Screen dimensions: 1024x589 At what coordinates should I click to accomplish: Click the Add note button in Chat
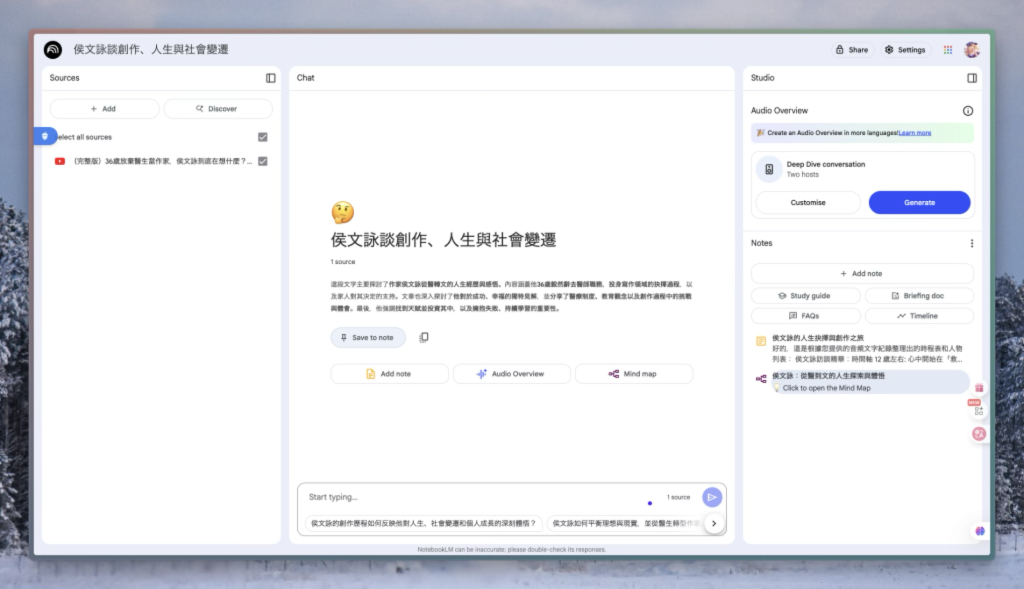(389, 374)
